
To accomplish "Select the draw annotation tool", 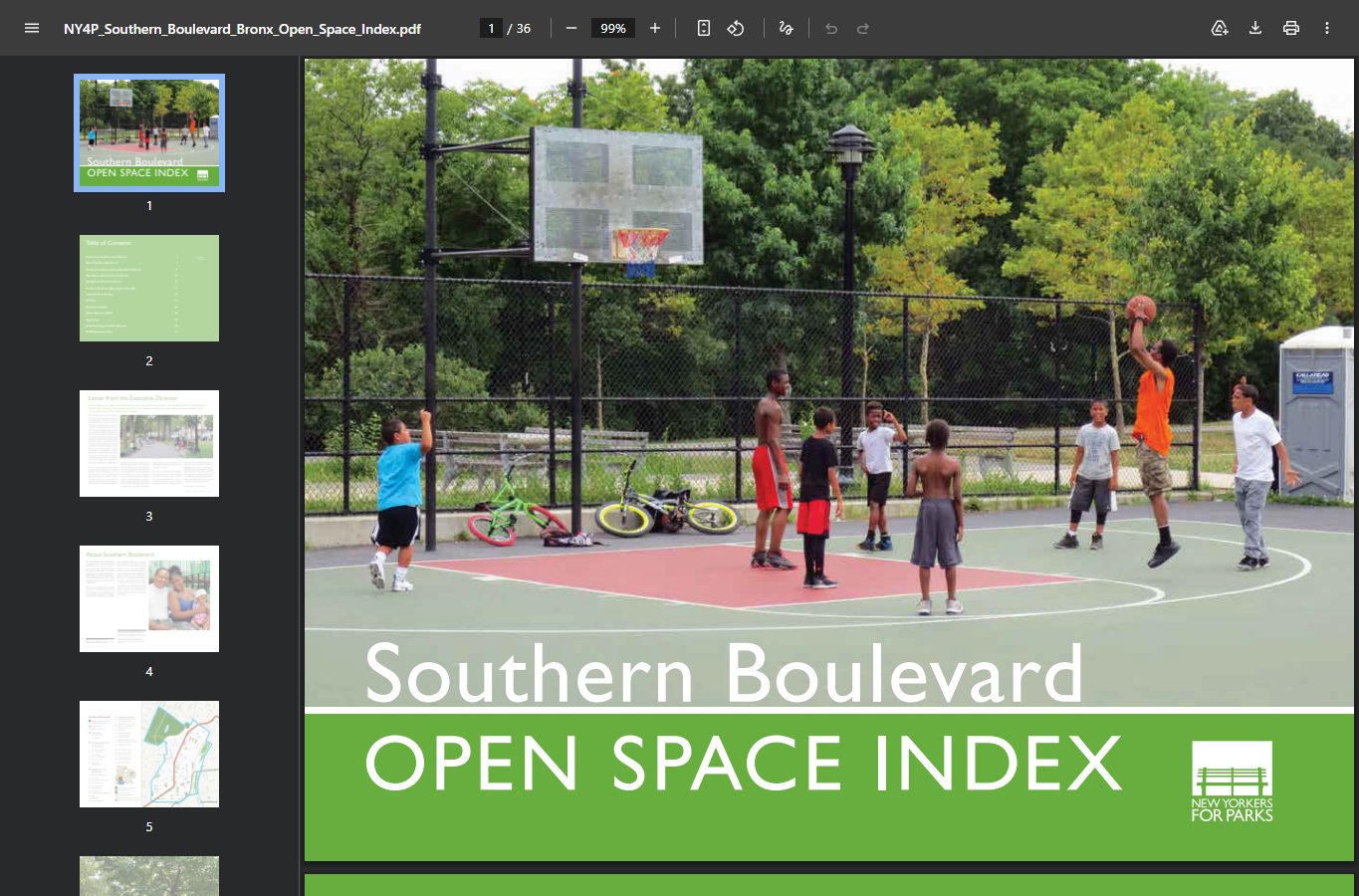I will pyautogui.click(x=786, y=28).
